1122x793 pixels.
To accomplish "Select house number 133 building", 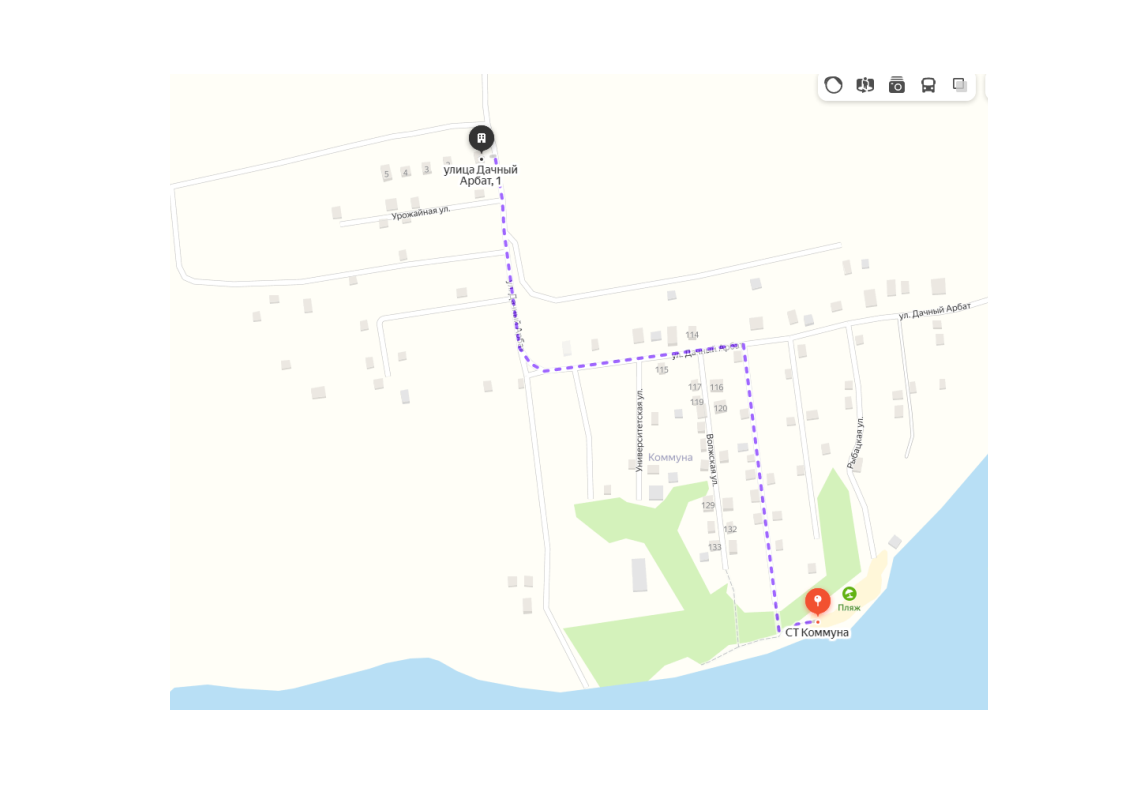I will (715, 548).
